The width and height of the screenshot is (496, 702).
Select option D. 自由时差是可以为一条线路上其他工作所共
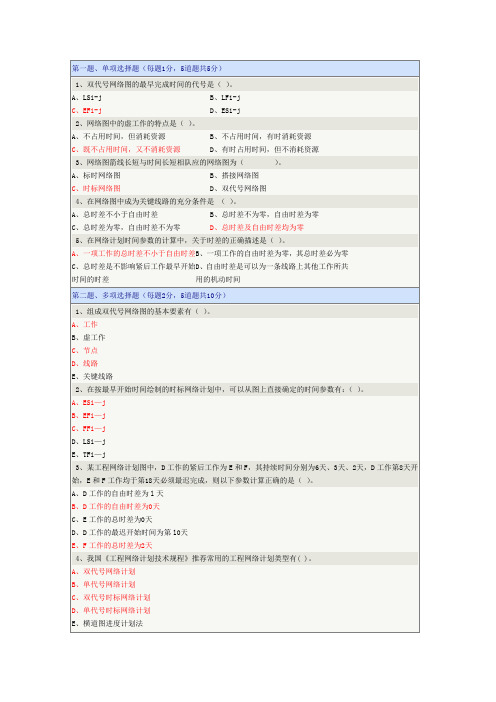(x=272, y=266)
